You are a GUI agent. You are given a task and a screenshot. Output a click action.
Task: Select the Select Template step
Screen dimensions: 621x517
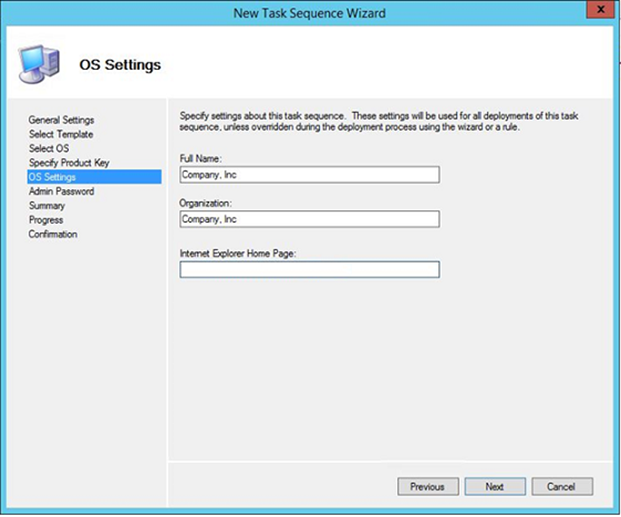[x=61, y=134]
